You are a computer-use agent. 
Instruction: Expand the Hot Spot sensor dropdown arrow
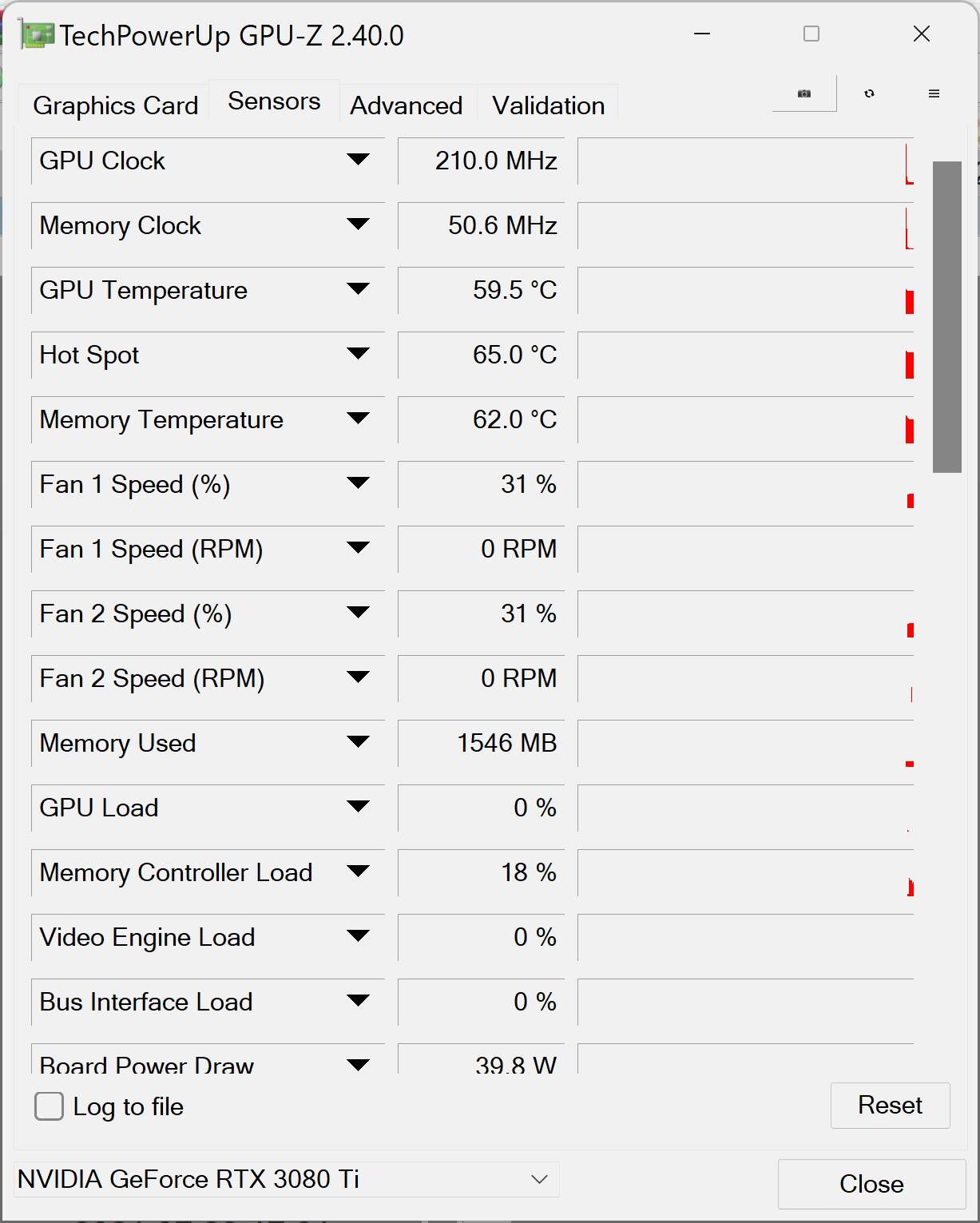click(x=358, y=354)
